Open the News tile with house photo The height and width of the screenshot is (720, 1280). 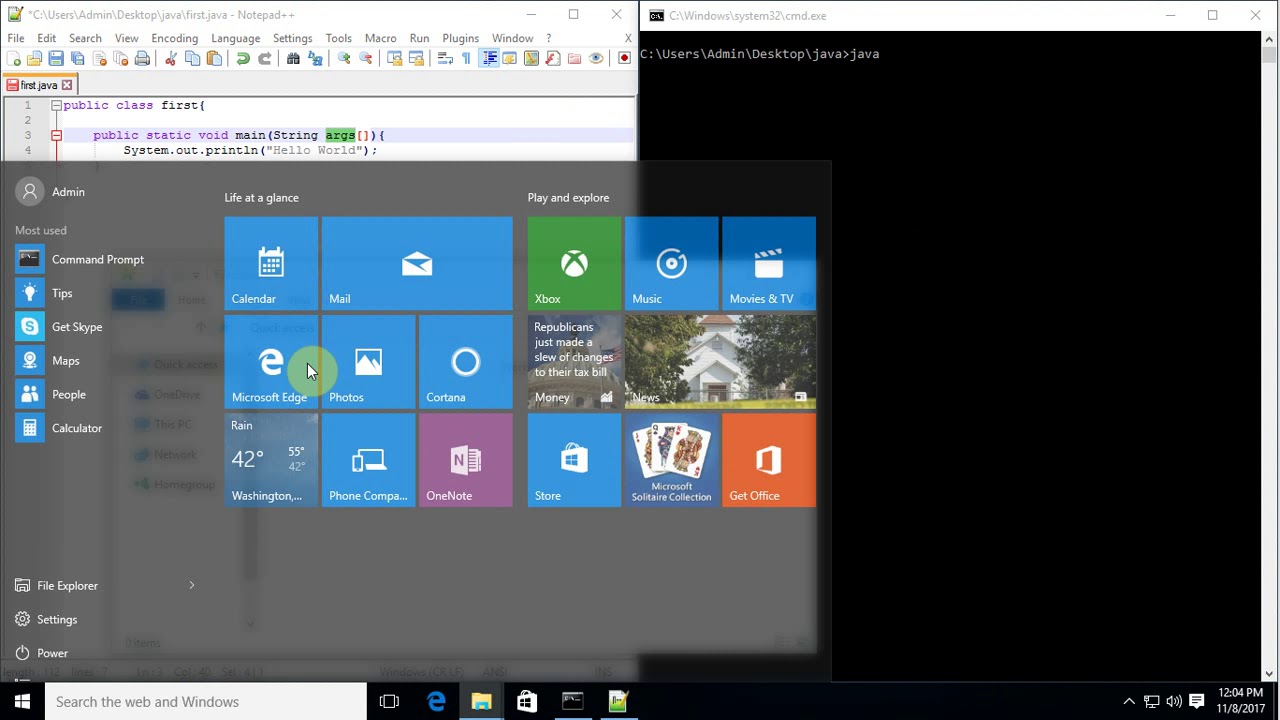720,362
